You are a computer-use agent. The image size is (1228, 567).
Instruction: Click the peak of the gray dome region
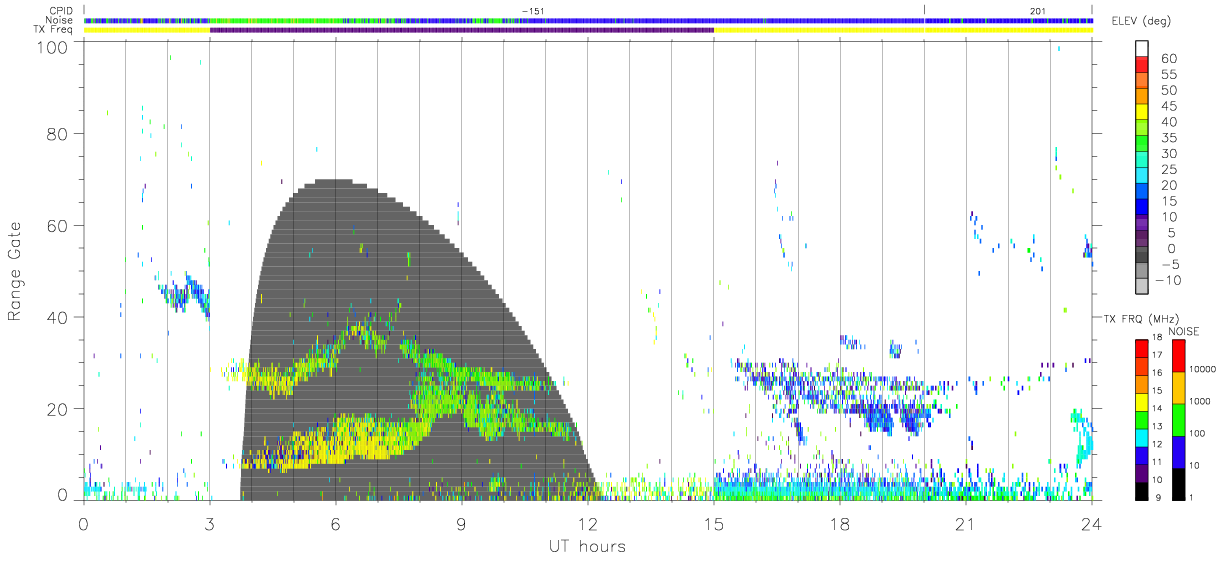click(334, 183)
